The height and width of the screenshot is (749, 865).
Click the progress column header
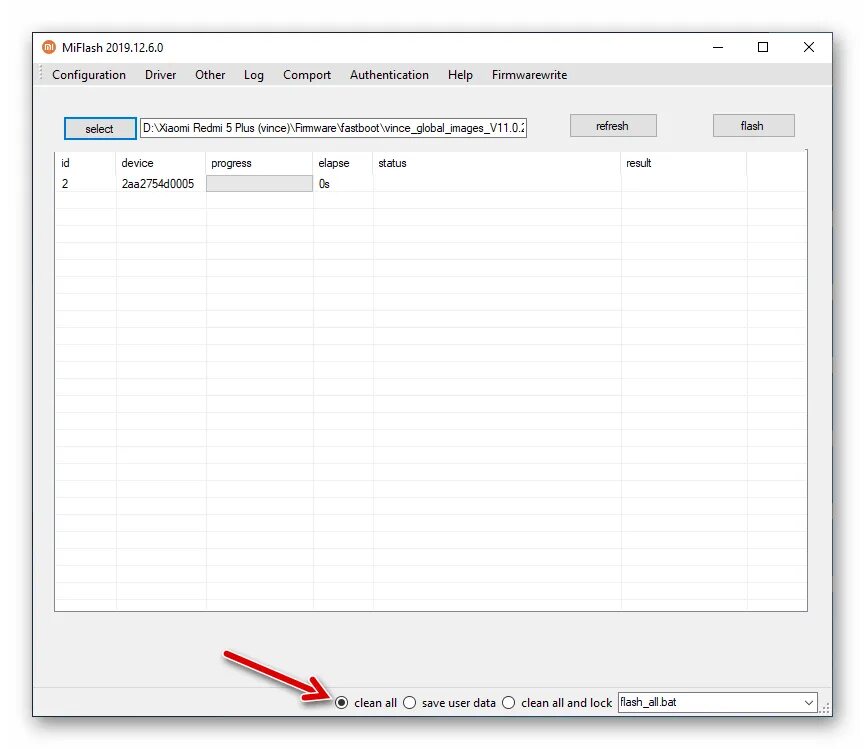pos(259,163)
